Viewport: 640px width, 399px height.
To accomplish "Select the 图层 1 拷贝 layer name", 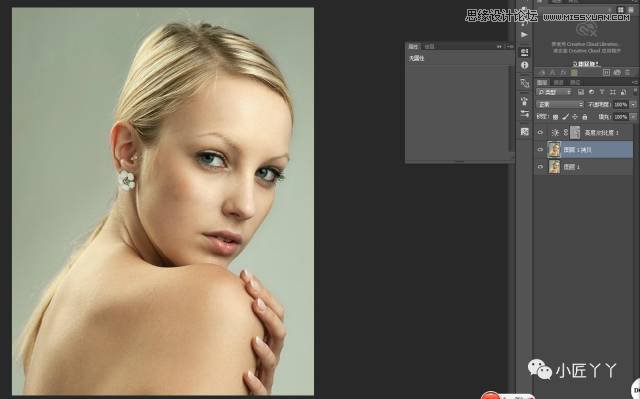I will pyautogui.click(x=578, y=150).
